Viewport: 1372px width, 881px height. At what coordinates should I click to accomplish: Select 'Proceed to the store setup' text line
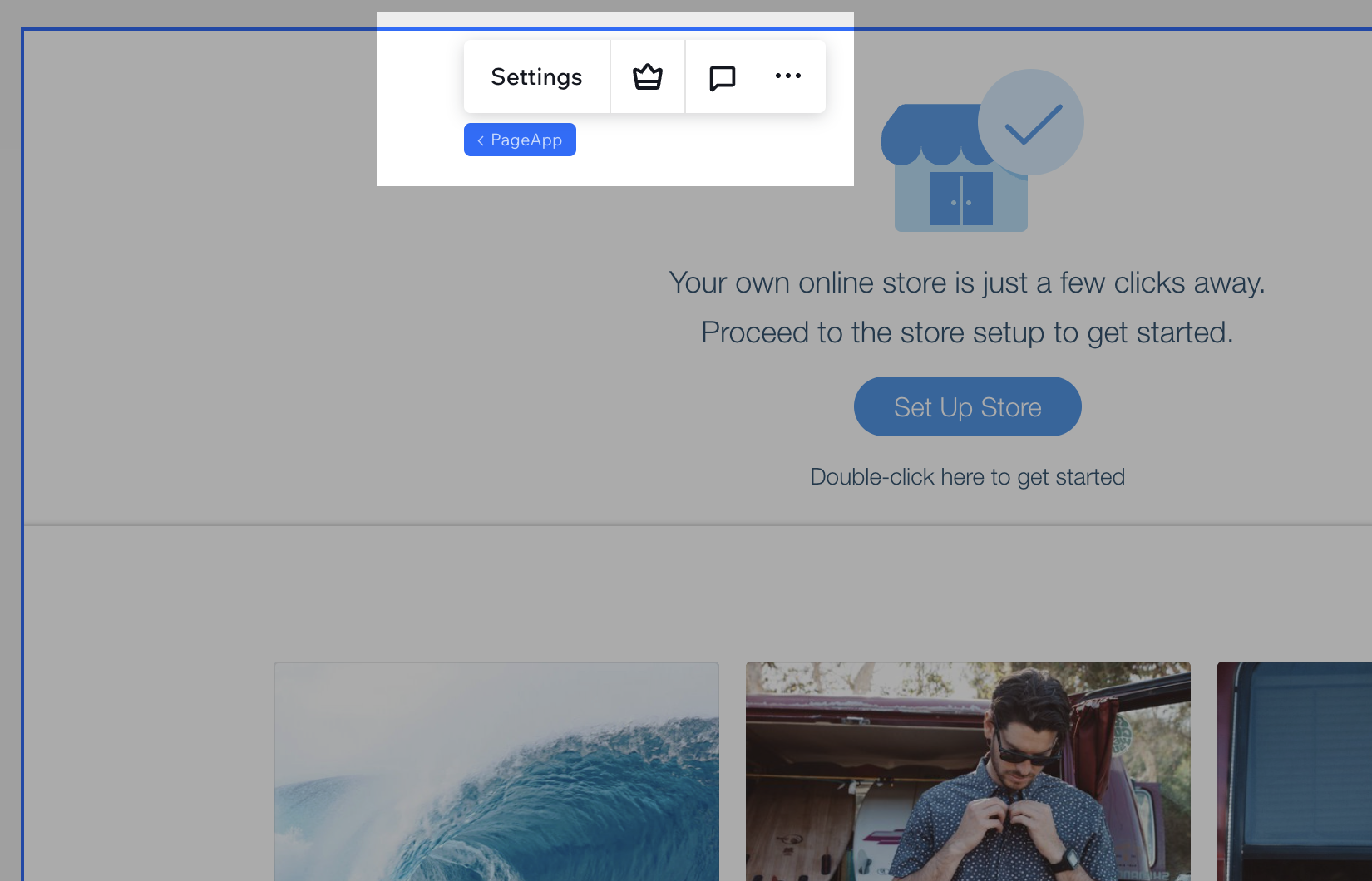coord(966,332)
